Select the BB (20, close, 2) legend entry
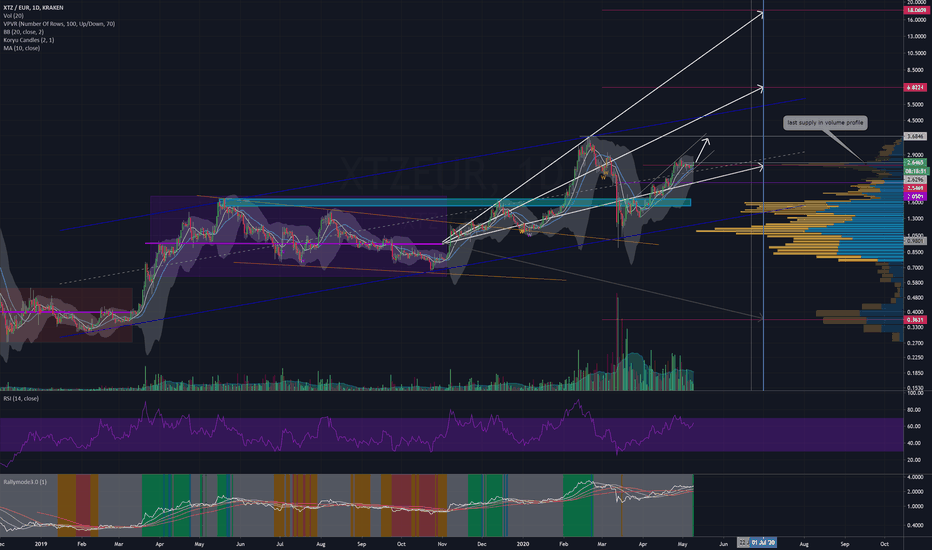Image resolution: width=932 pixels, height=550 pixels. tap(23, 32)
